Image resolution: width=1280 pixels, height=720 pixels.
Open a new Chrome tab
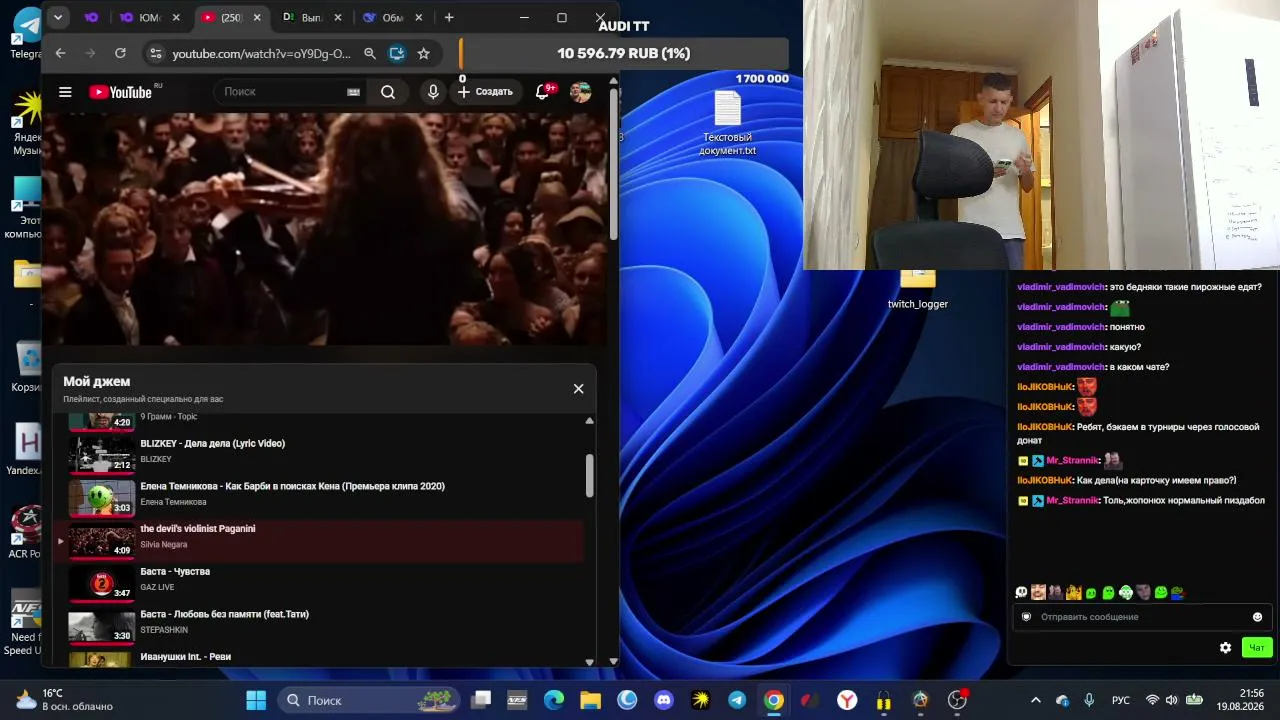point(449,17)
